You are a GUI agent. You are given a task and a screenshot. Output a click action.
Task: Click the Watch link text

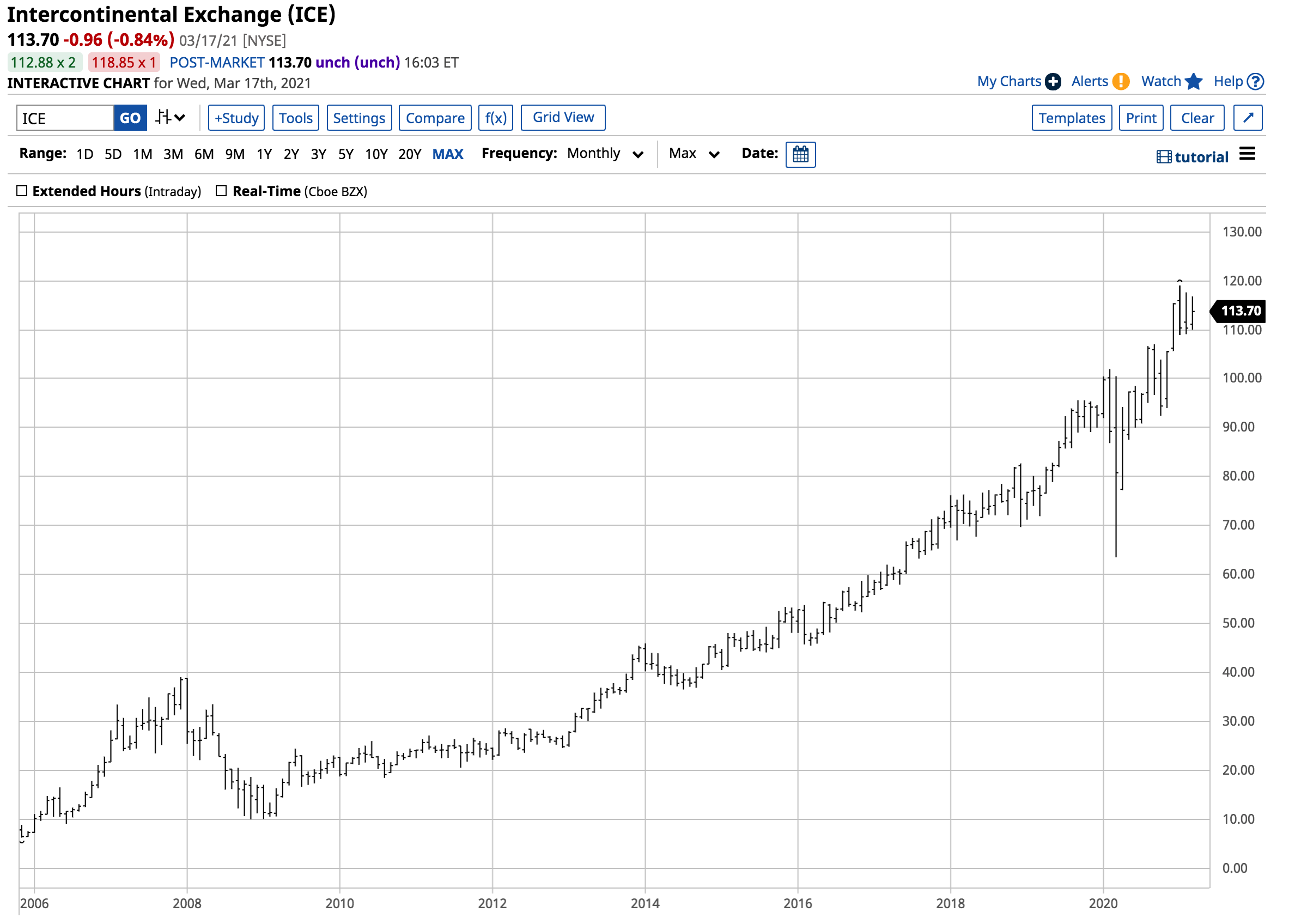pos(1161,81)
